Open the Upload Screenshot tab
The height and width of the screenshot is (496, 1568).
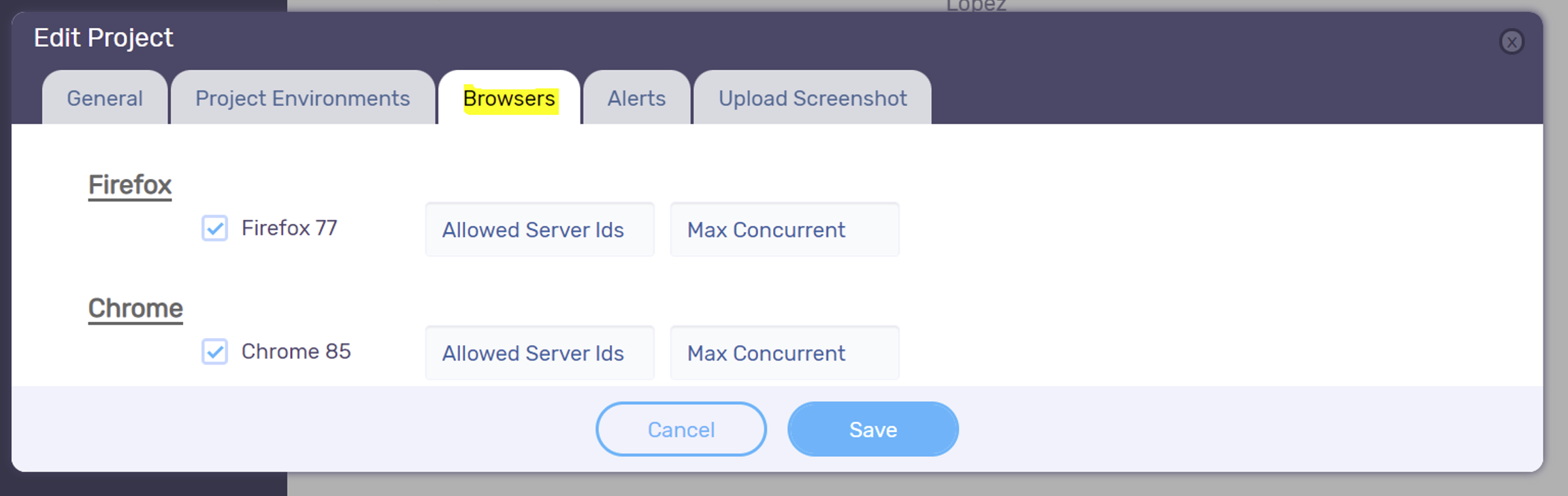(x=813, y=98)
